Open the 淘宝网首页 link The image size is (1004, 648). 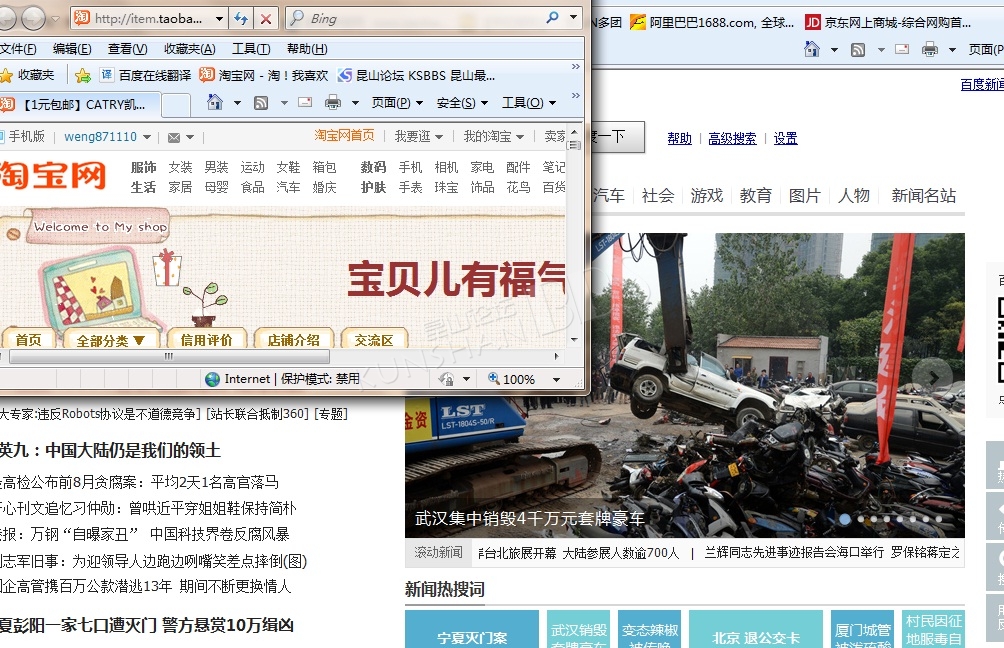point(344,136)
